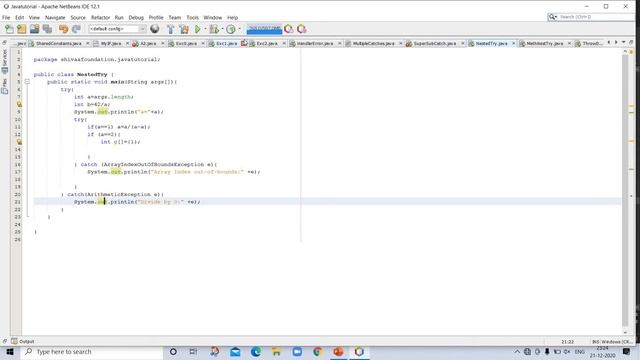Open the Help menu

click(233, 18)
